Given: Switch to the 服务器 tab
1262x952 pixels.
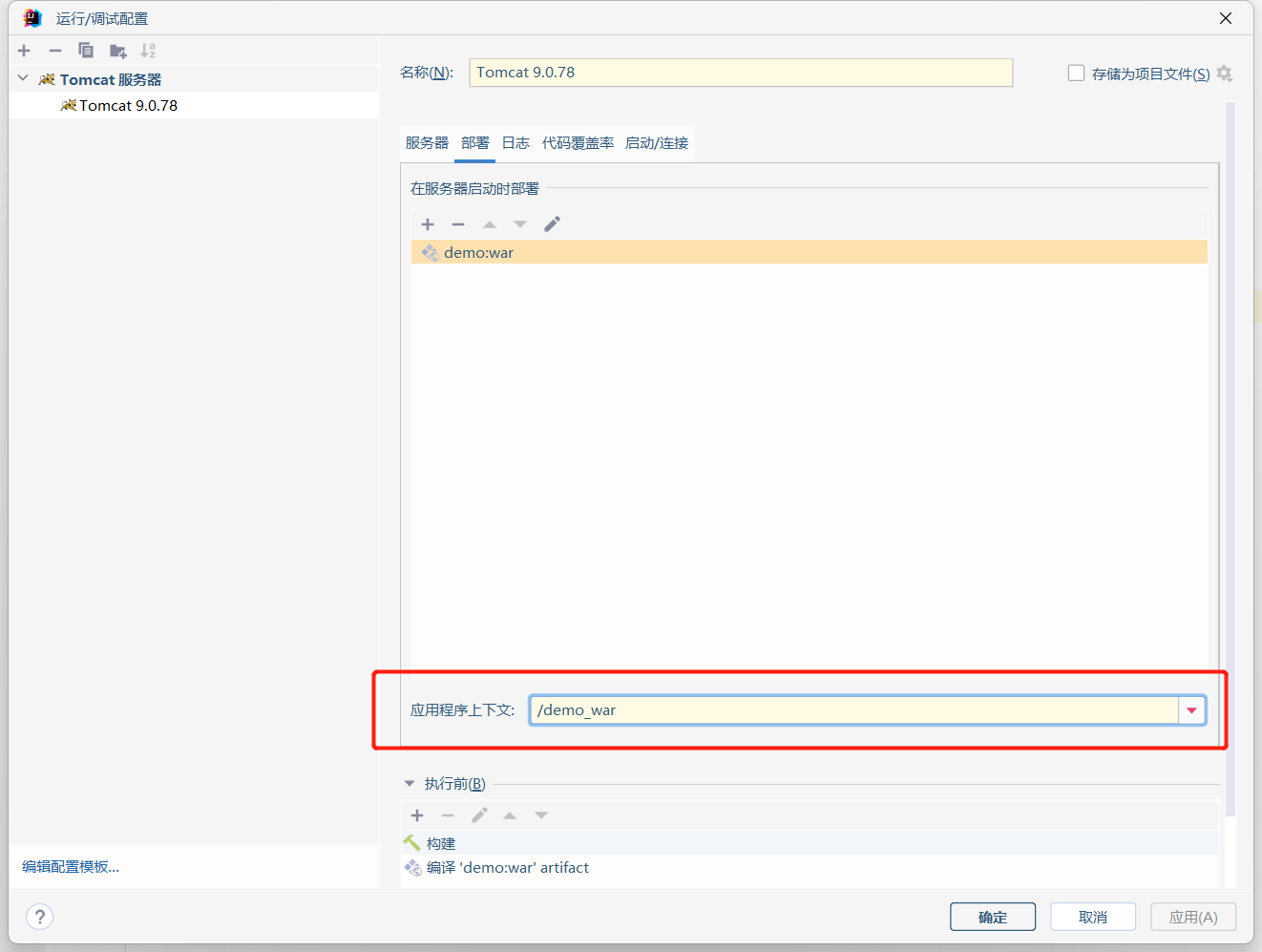Looking at the screenshot, I should (427, 142).
